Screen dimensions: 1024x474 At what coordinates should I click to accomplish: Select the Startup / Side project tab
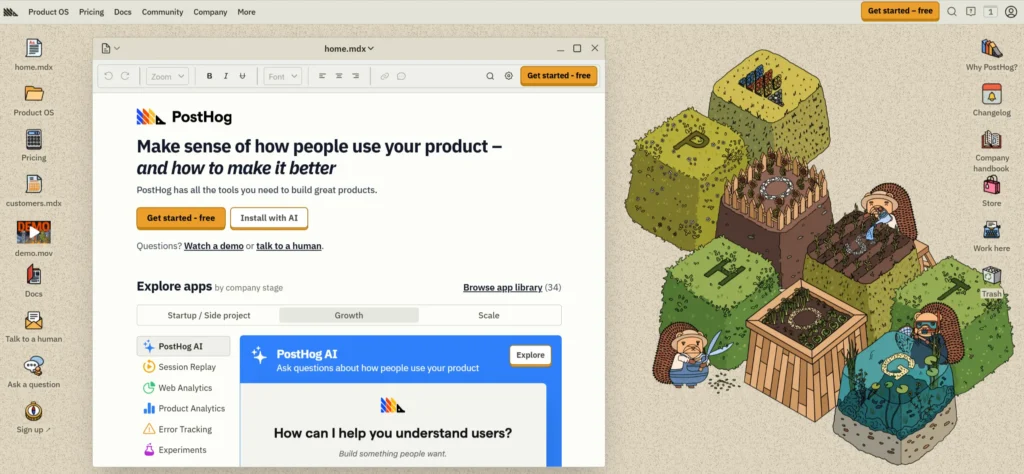(209, 315)
